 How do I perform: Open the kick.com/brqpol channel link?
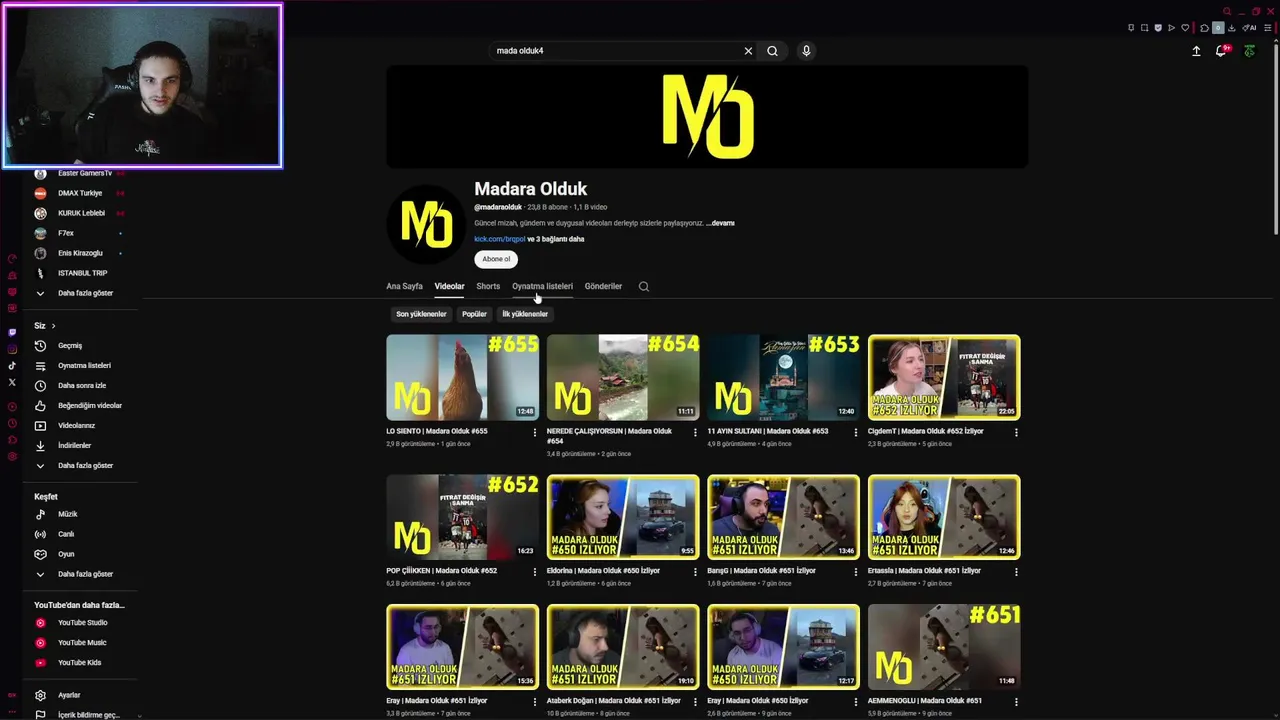coord(499,240)
